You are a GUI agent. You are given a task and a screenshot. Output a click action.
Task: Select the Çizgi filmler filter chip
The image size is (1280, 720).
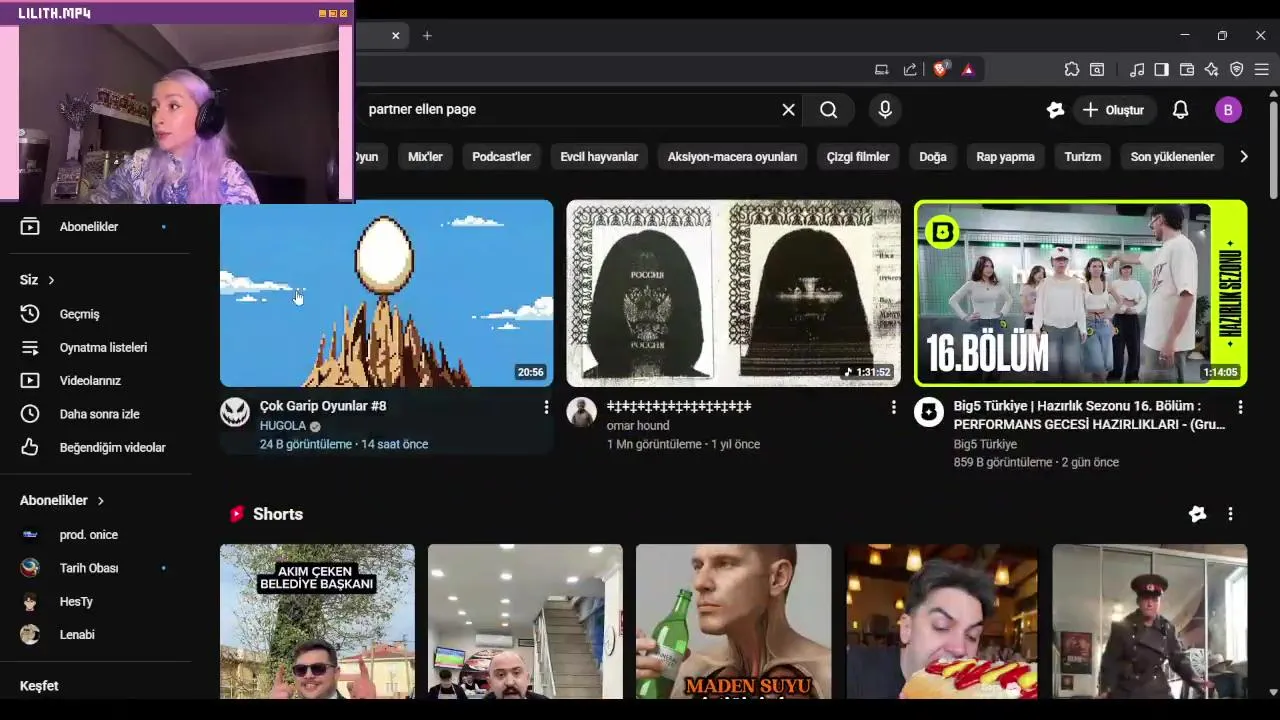click(858, 157)
